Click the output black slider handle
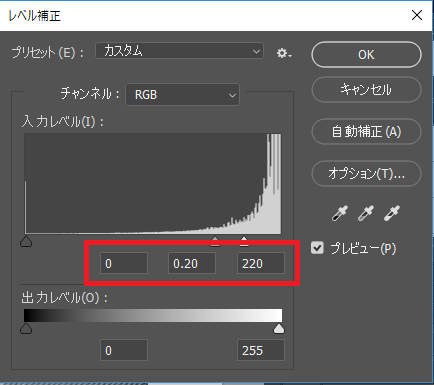434x385 pixels. (26, 328)
